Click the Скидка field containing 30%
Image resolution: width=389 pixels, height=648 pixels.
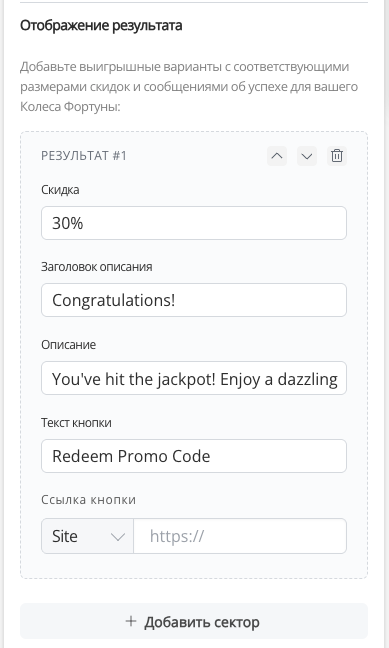point(194,223)
